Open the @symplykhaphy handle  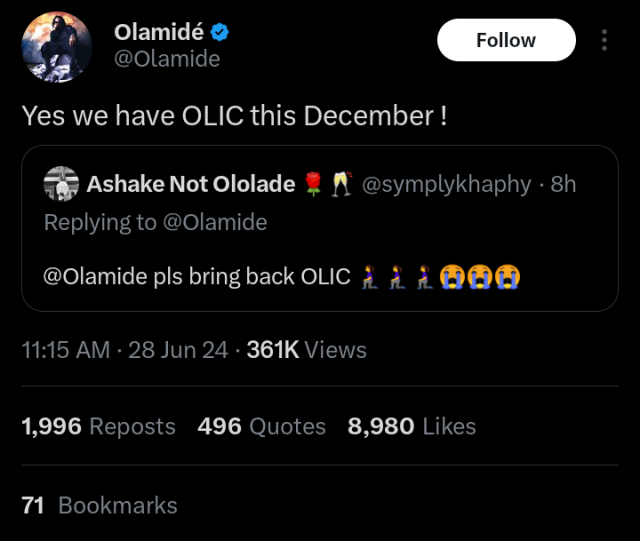pyautogui.click(x=445, y=184)
